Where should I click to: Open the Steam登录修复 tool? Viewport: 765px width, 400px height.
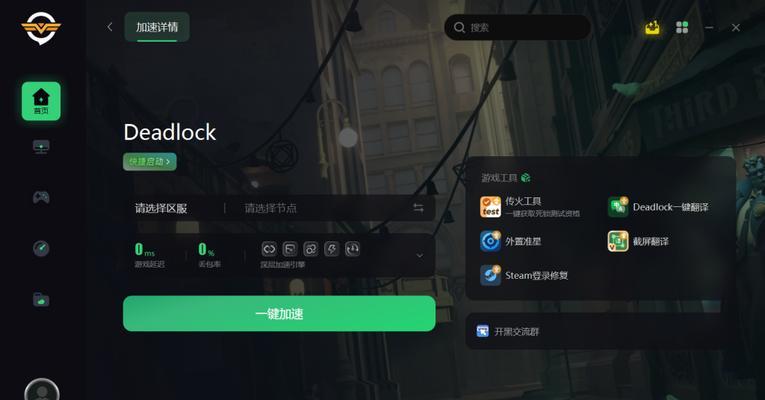(524, 275)
